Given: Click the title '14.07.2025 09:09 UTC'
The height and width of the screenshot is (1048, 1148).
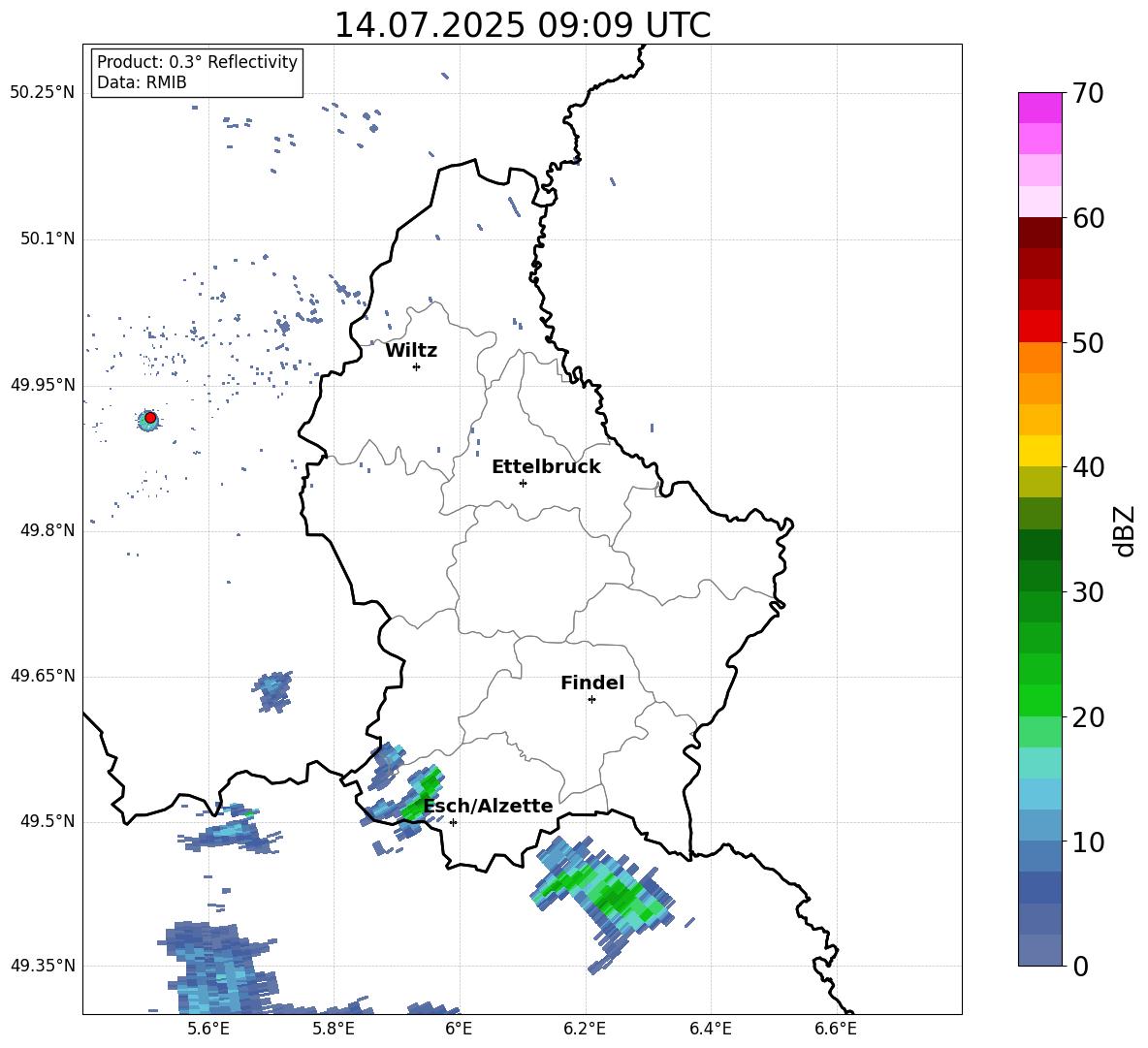Looking at the screenshot, I should click(522, 25).
